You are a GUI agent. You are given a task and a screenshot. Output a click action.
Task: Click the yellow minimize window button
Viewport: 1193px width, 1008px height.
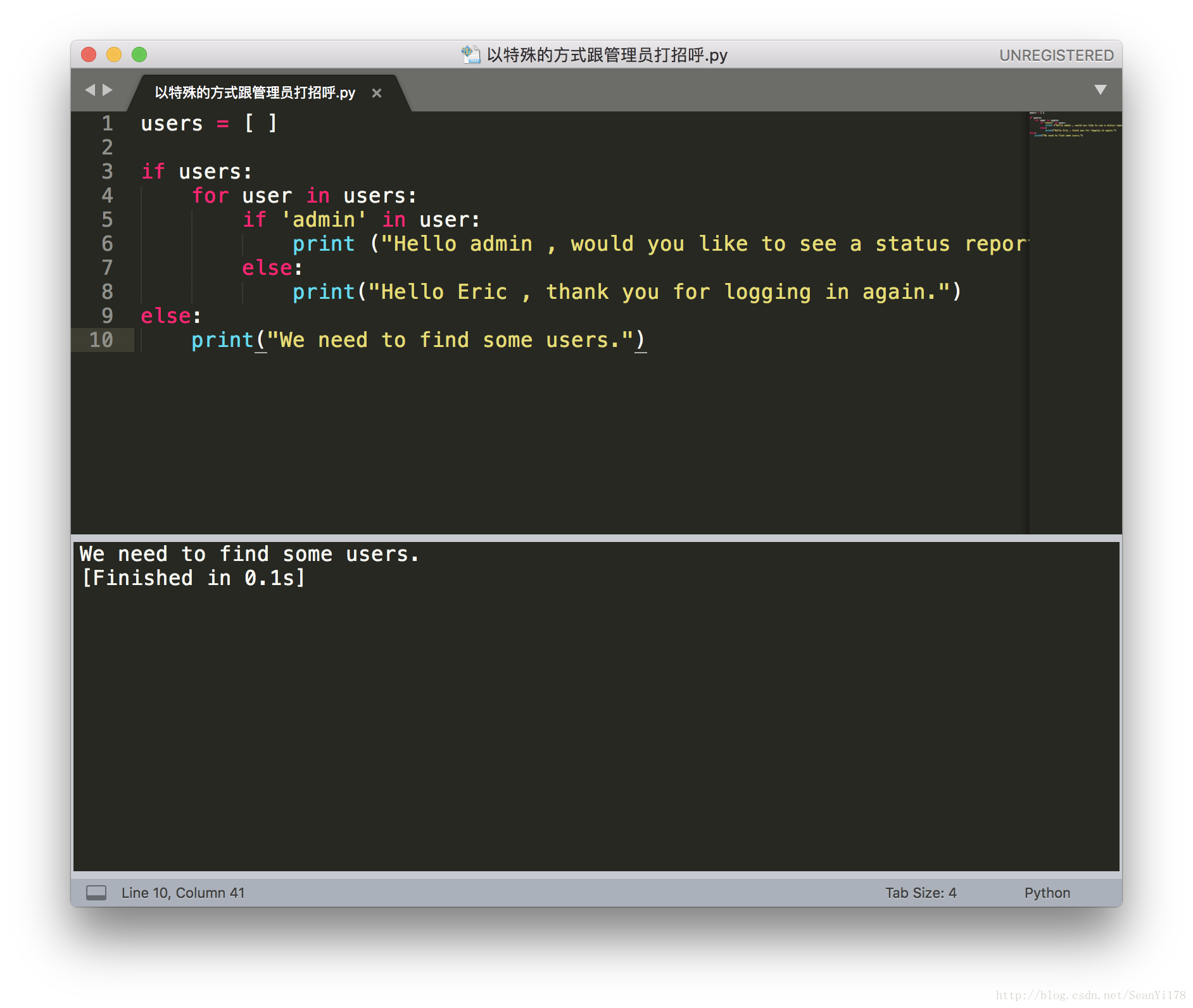coord(114,55)
